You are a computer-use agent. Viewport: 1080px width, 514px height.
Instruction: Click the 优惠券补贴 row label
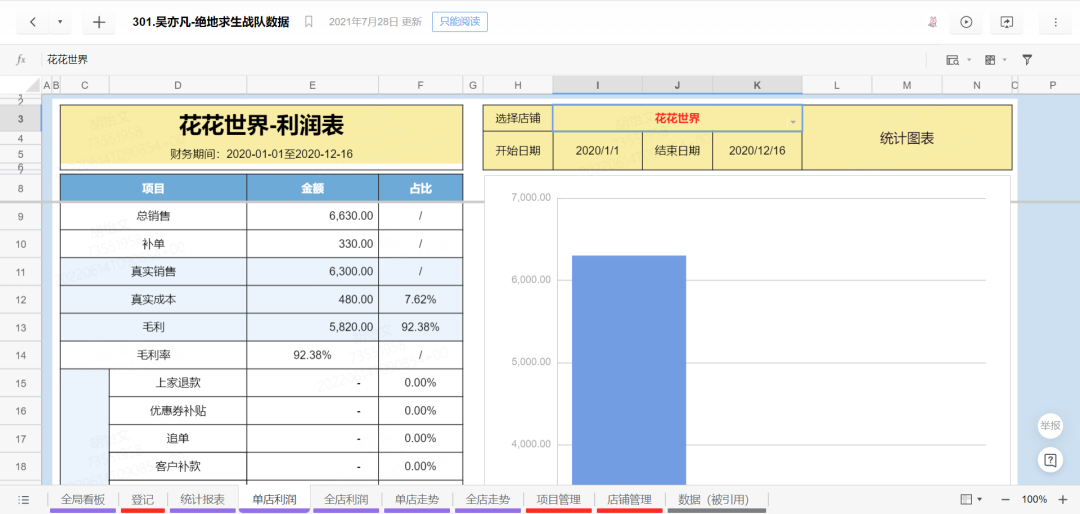click(x=178, y=411)
